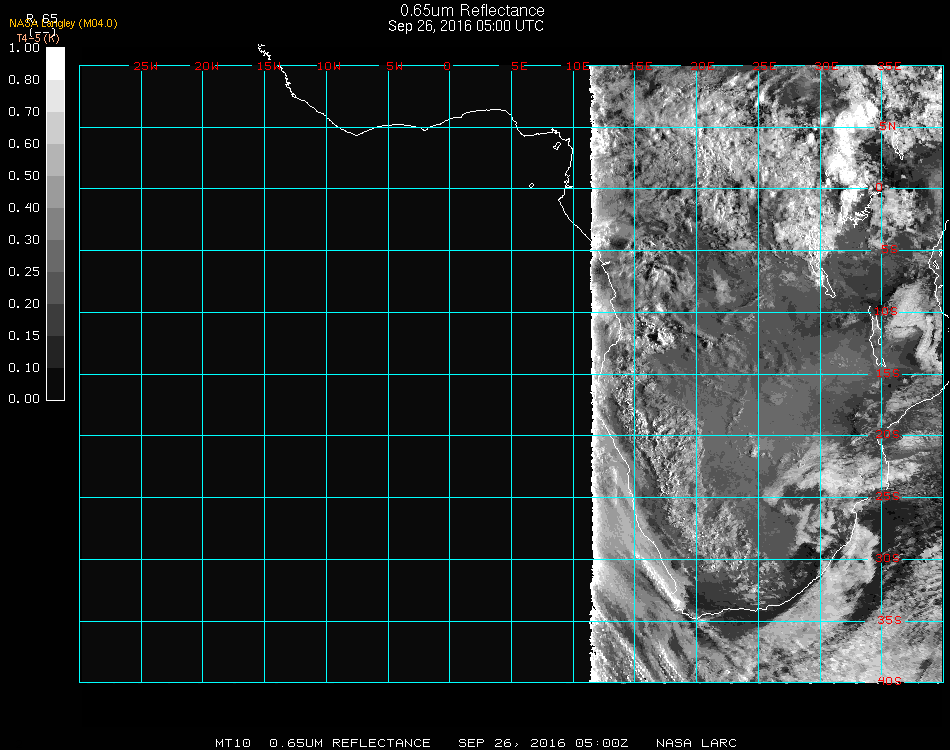The width and height of the screenshot is (950, 750).
Task: Click the "NASA LARC" footer text
Action: coord(696,743)
